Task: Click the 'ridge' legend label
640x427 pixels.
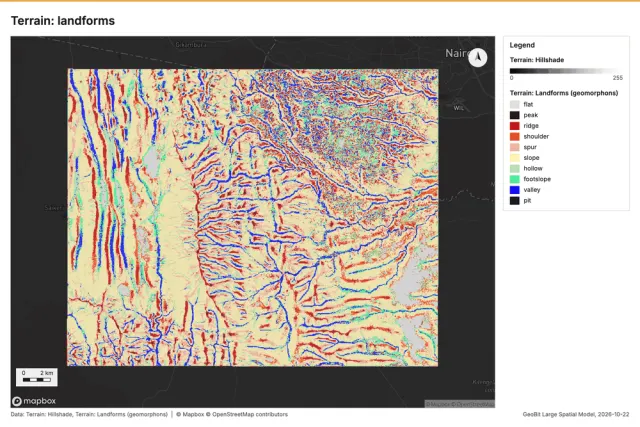Action: (531, 126)
